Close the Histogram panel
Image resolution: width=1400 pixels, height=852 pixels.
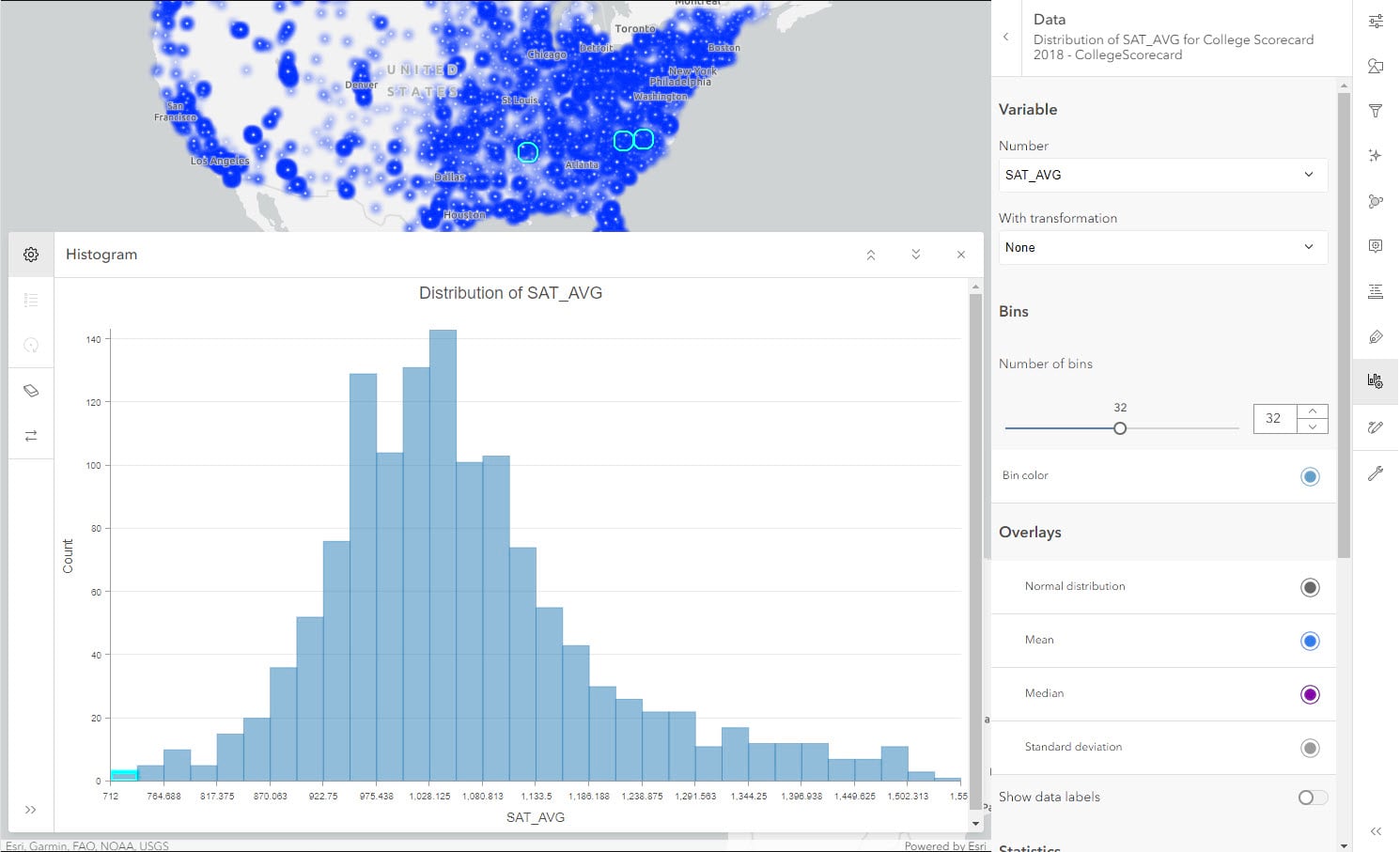961,255
